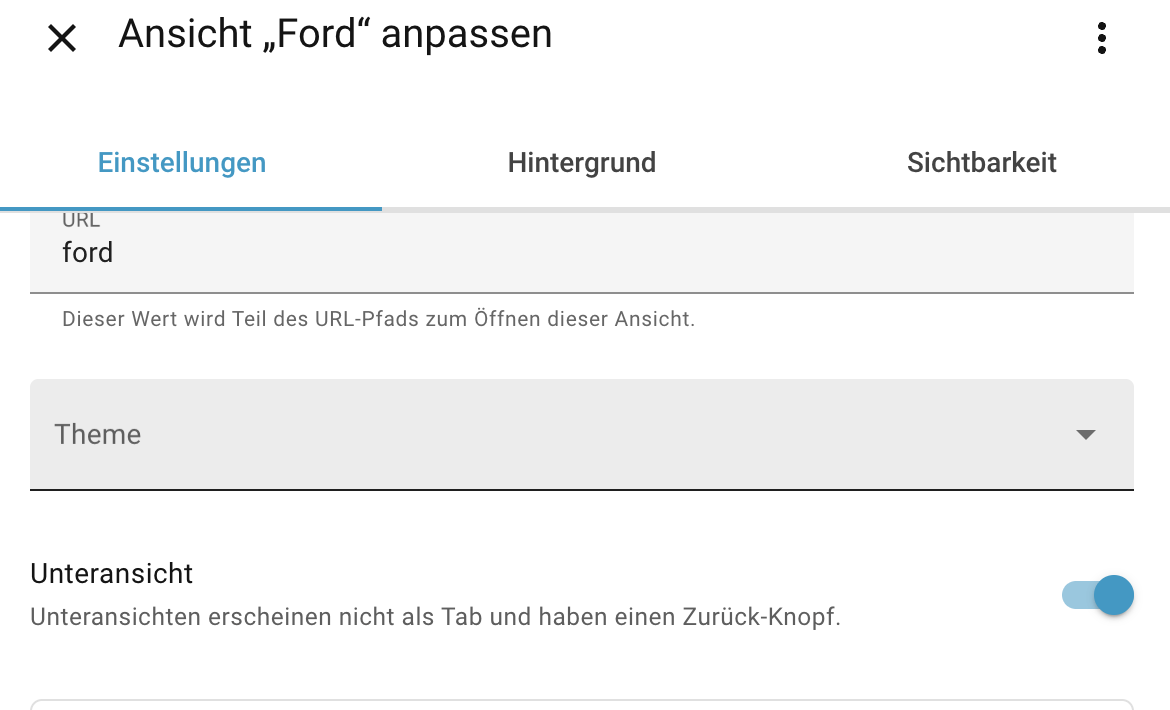Screen dimensions: 1170x710
Task: Click the Theme dropdown arrow icon
Action: coord(1086,434)
